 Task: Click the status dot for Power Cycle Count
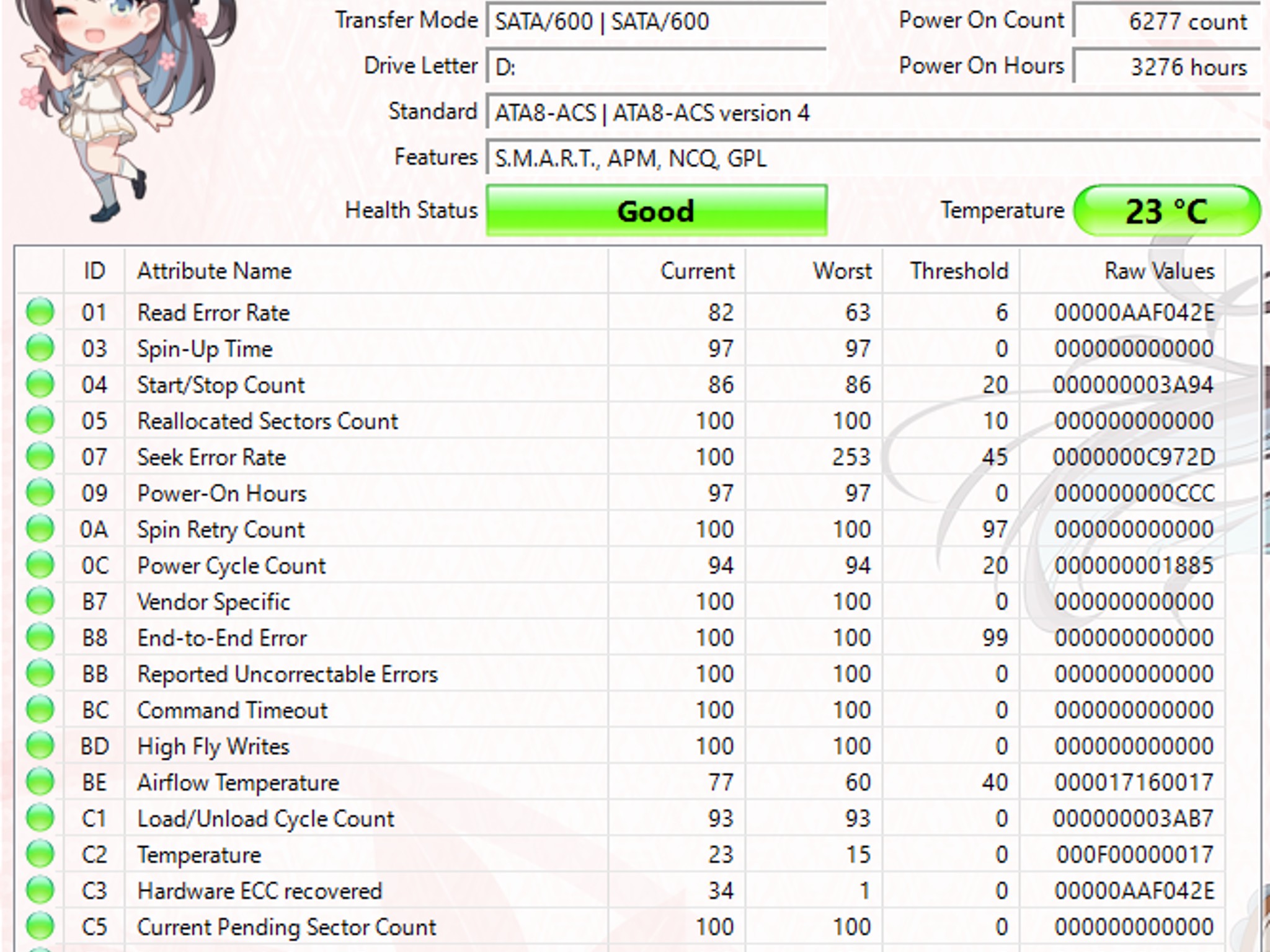click(x=40, y=565)
